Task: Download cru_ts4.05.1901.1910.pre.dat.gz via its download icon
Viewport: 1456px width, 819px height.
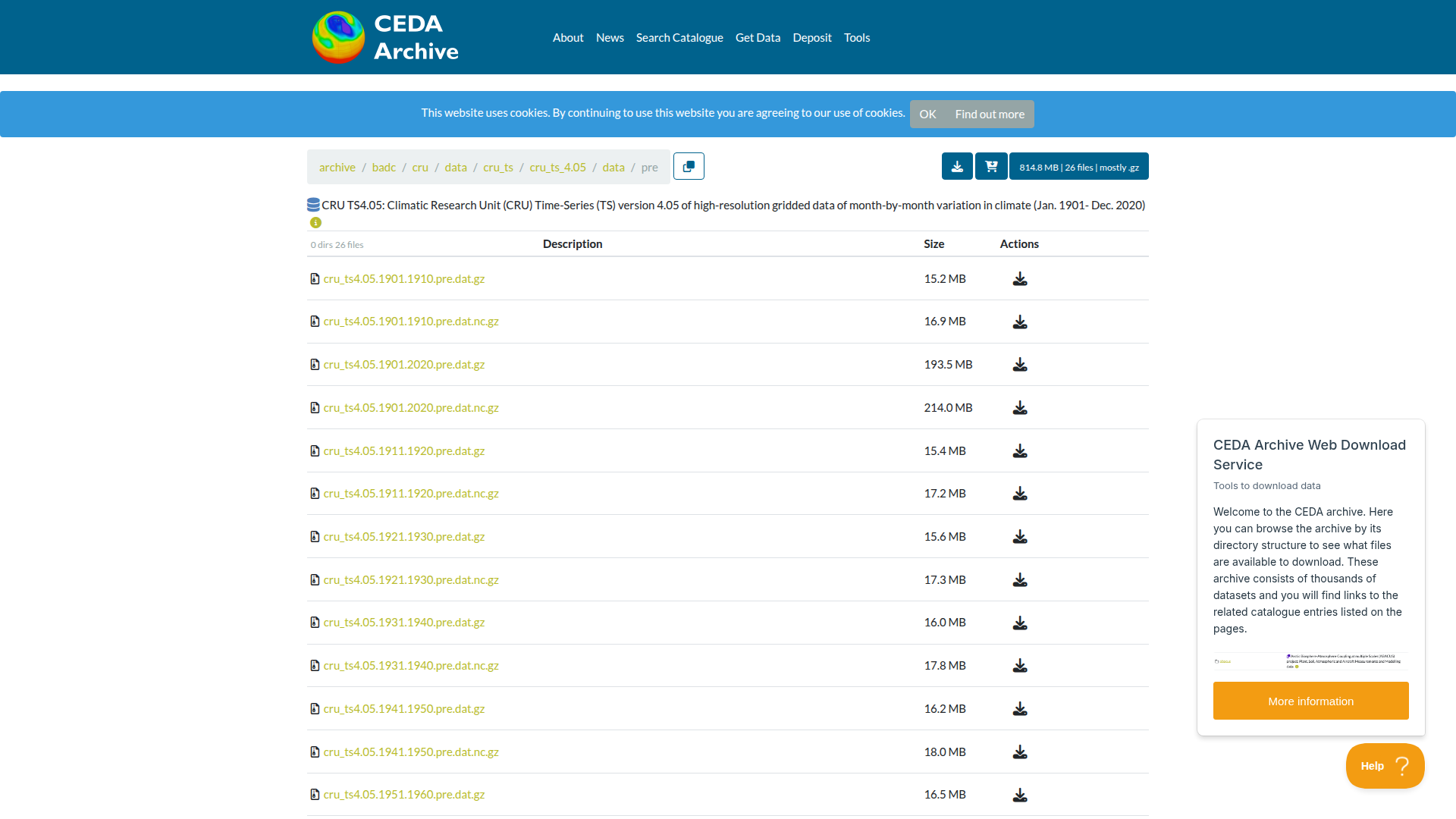Action: point(1020,279)
